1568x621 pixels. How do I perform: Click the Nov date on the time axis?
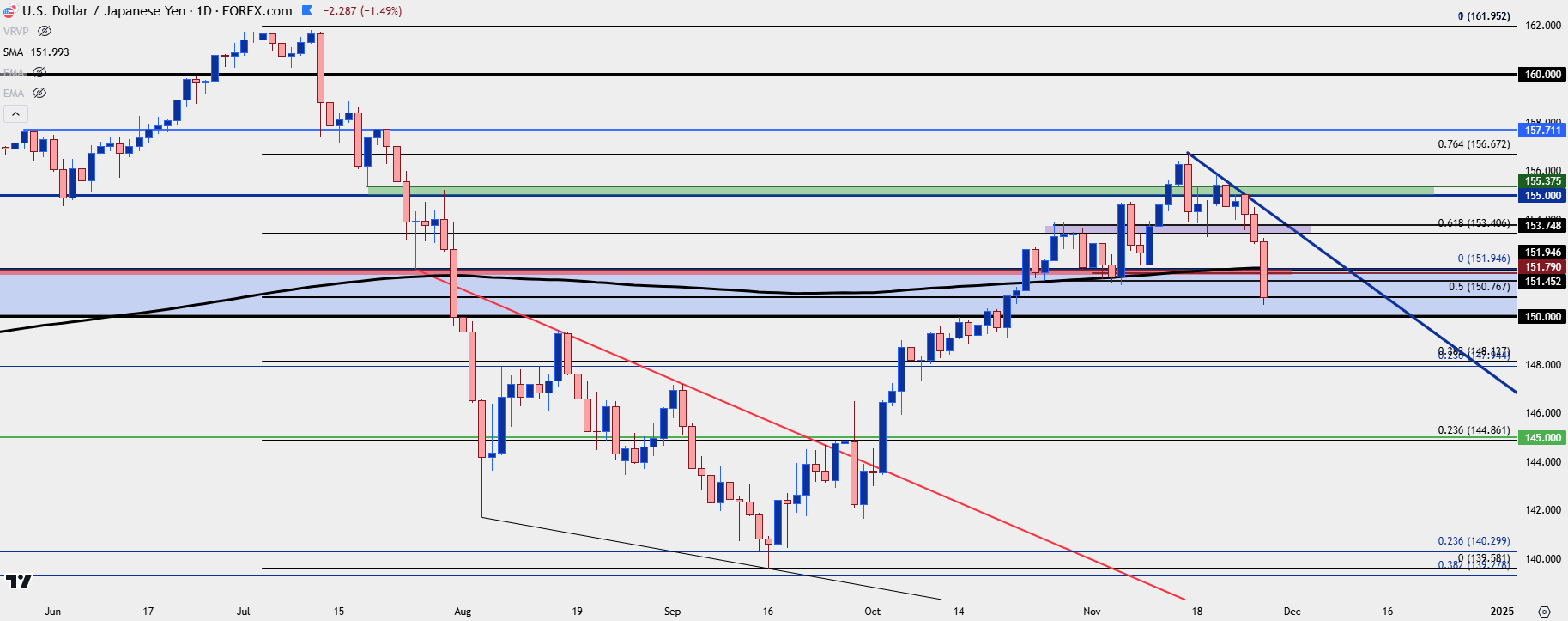click(1092, 612)
